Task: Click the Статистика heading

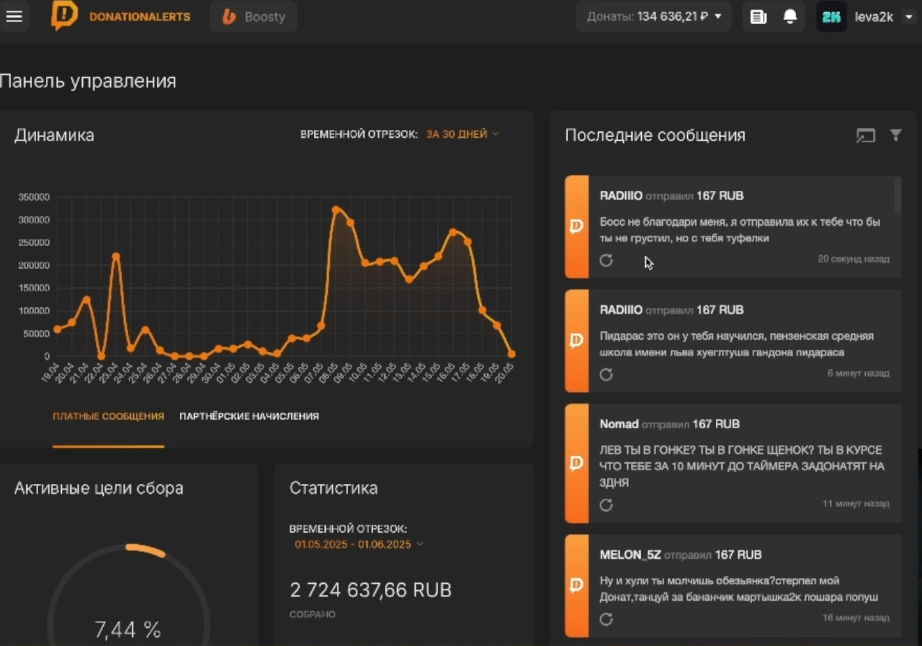Action: 333,488
